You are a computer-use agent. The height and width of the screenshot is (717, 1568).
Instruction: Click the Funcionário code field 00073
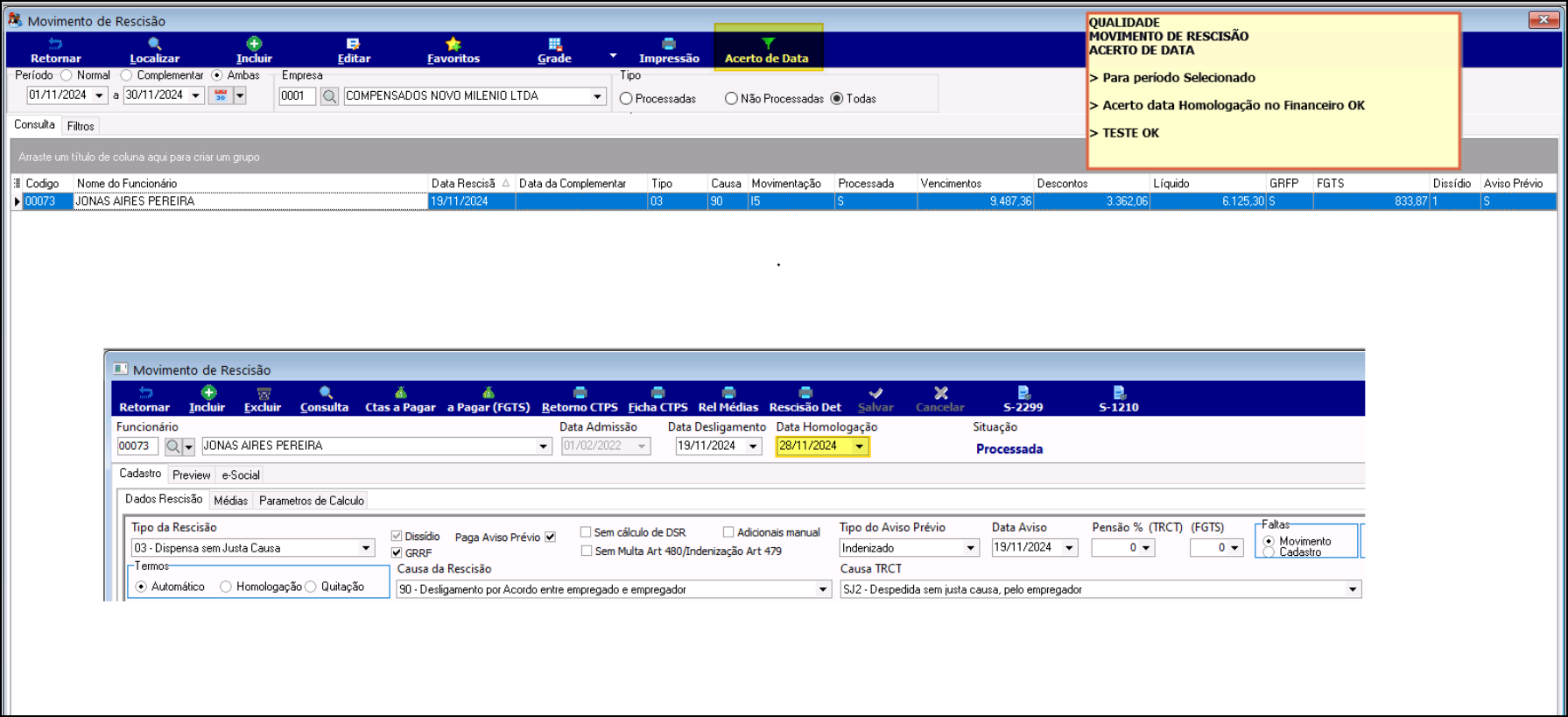(137, 446)
